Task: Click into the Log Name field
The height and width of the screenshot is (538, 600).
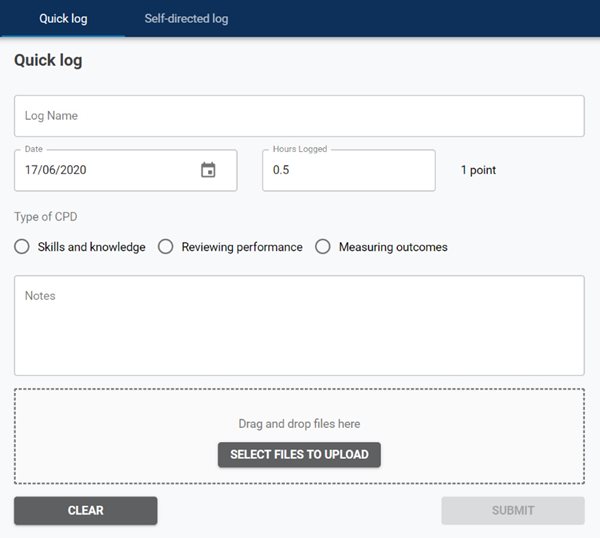Action: pyautogui.click(x=298, y=116)
